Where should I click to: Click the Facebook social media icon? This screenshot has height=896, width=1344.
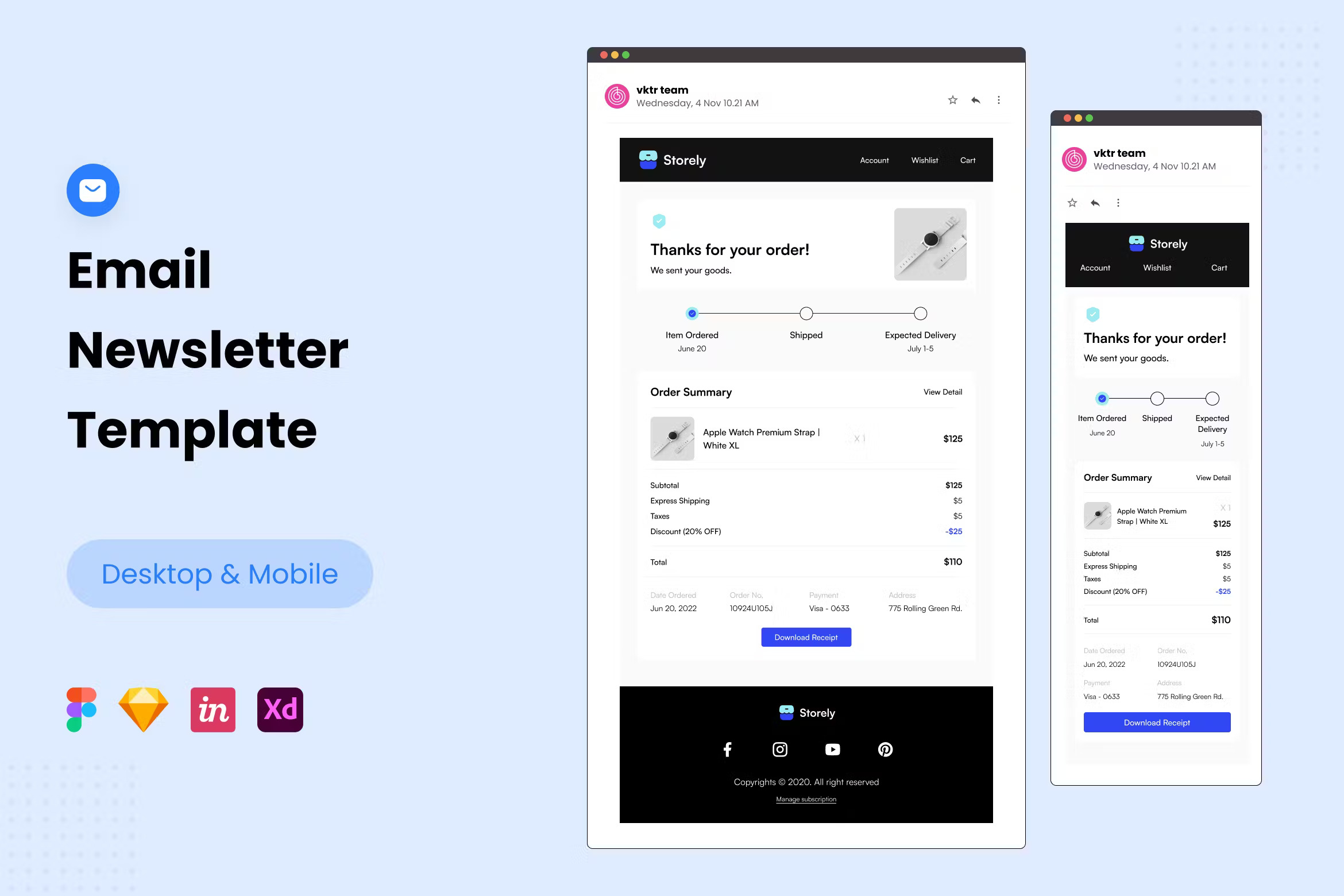(728, 748)
